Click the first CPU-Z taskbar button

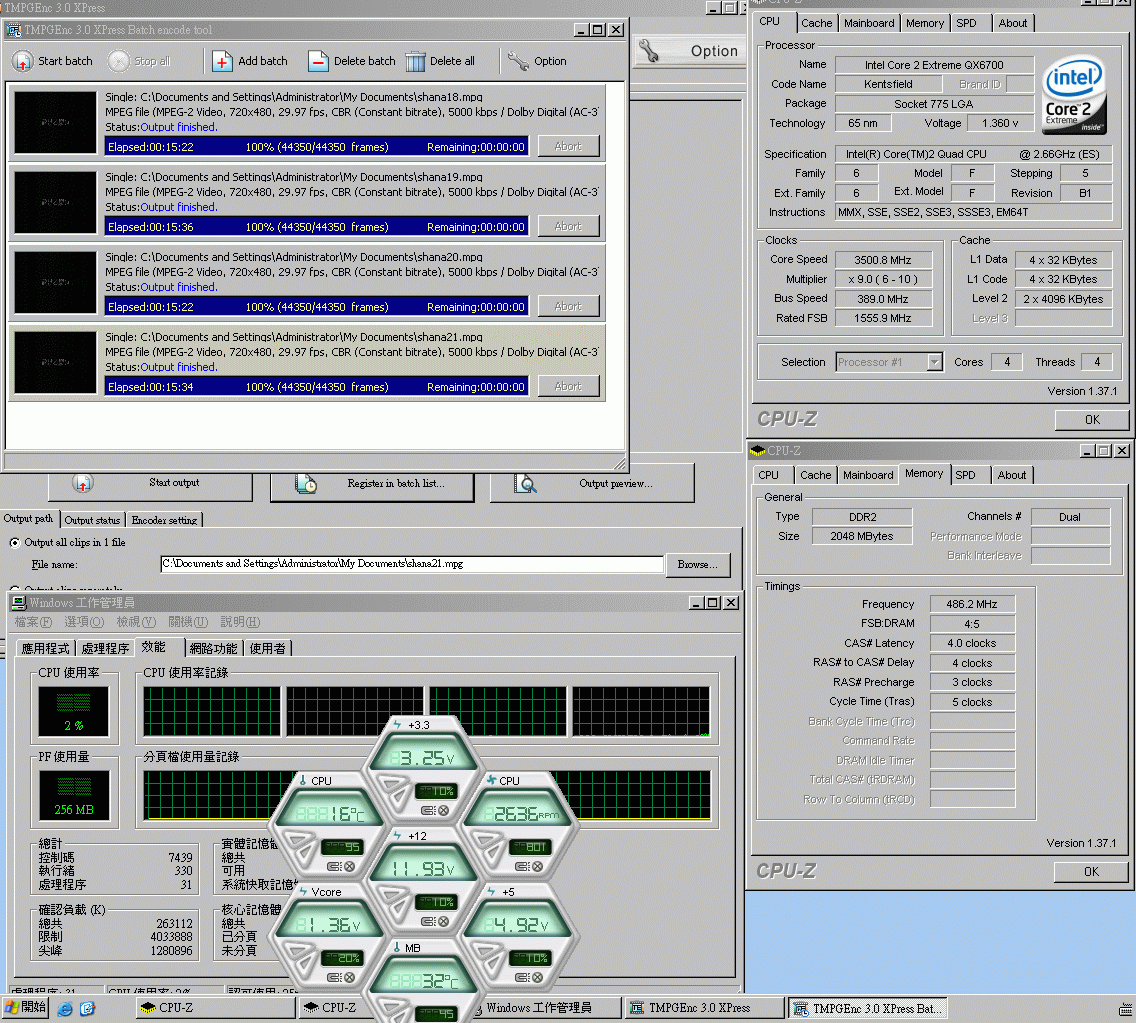pyautogui.click(x=216, y=1008)
